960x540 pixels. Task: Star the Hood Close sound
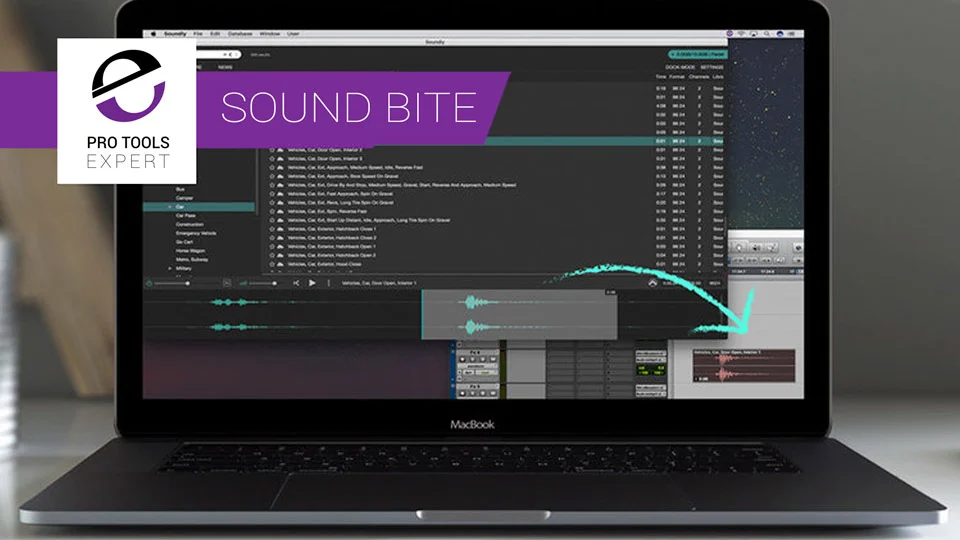click(272, 264)
